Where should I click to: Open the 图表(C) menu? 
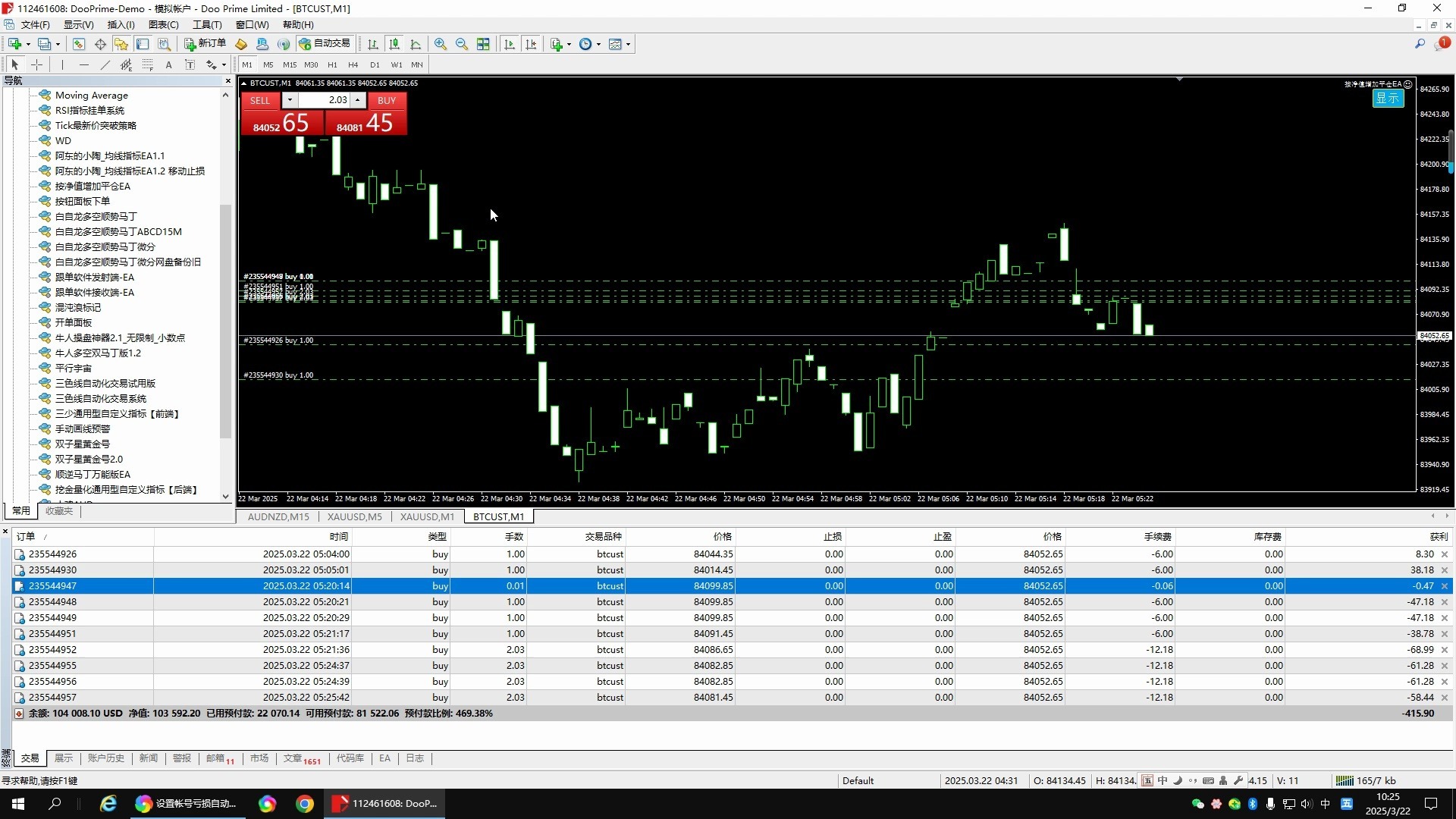coord(164,25)
